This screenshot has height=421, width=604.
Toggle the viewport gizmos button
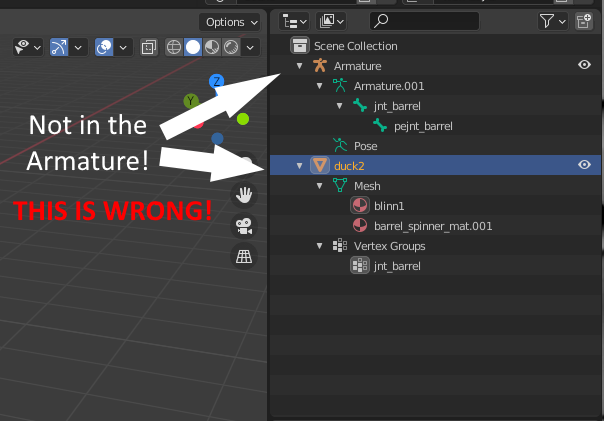pyautogui.click(x=59, y=47)
